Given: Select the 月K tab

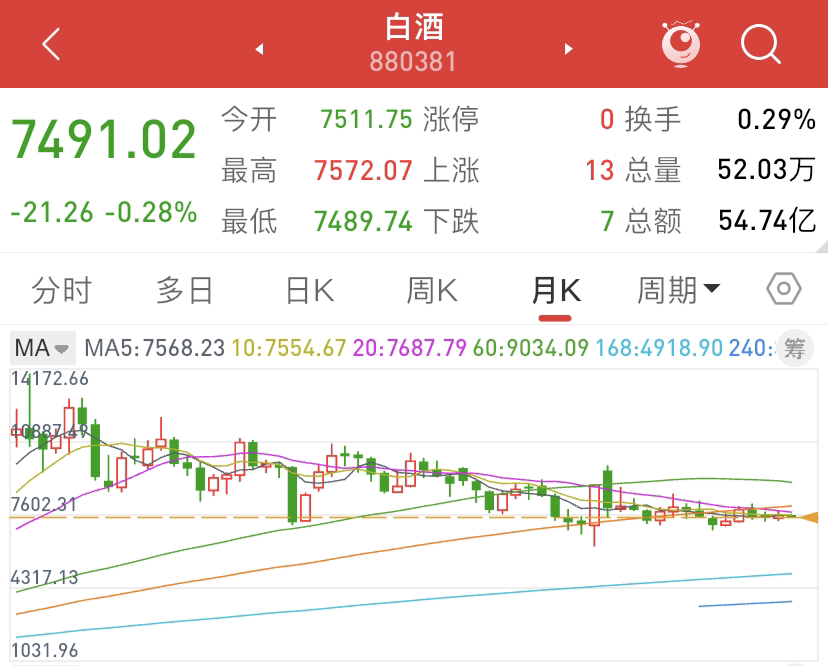Looking at the screenshot, I should pos(556,290).
